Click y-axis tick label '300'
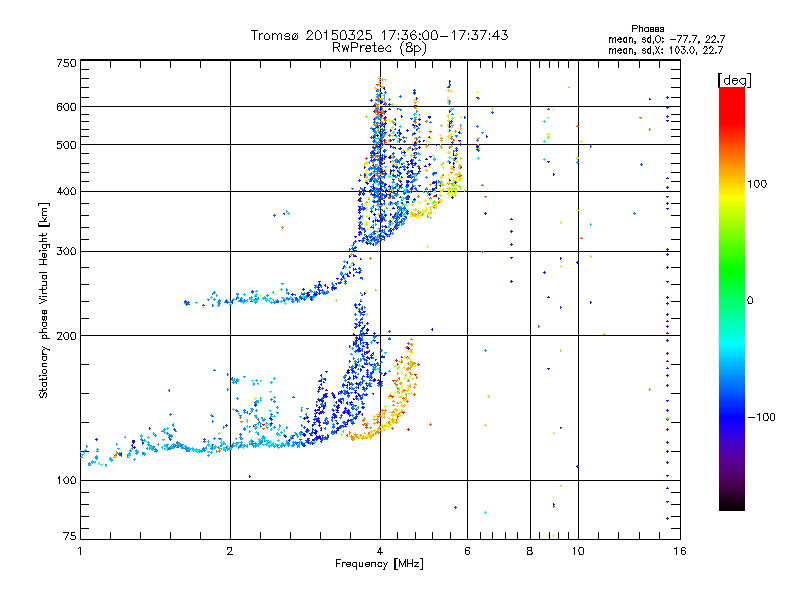This screenshot has width=800, height=600. click(66, 252)
